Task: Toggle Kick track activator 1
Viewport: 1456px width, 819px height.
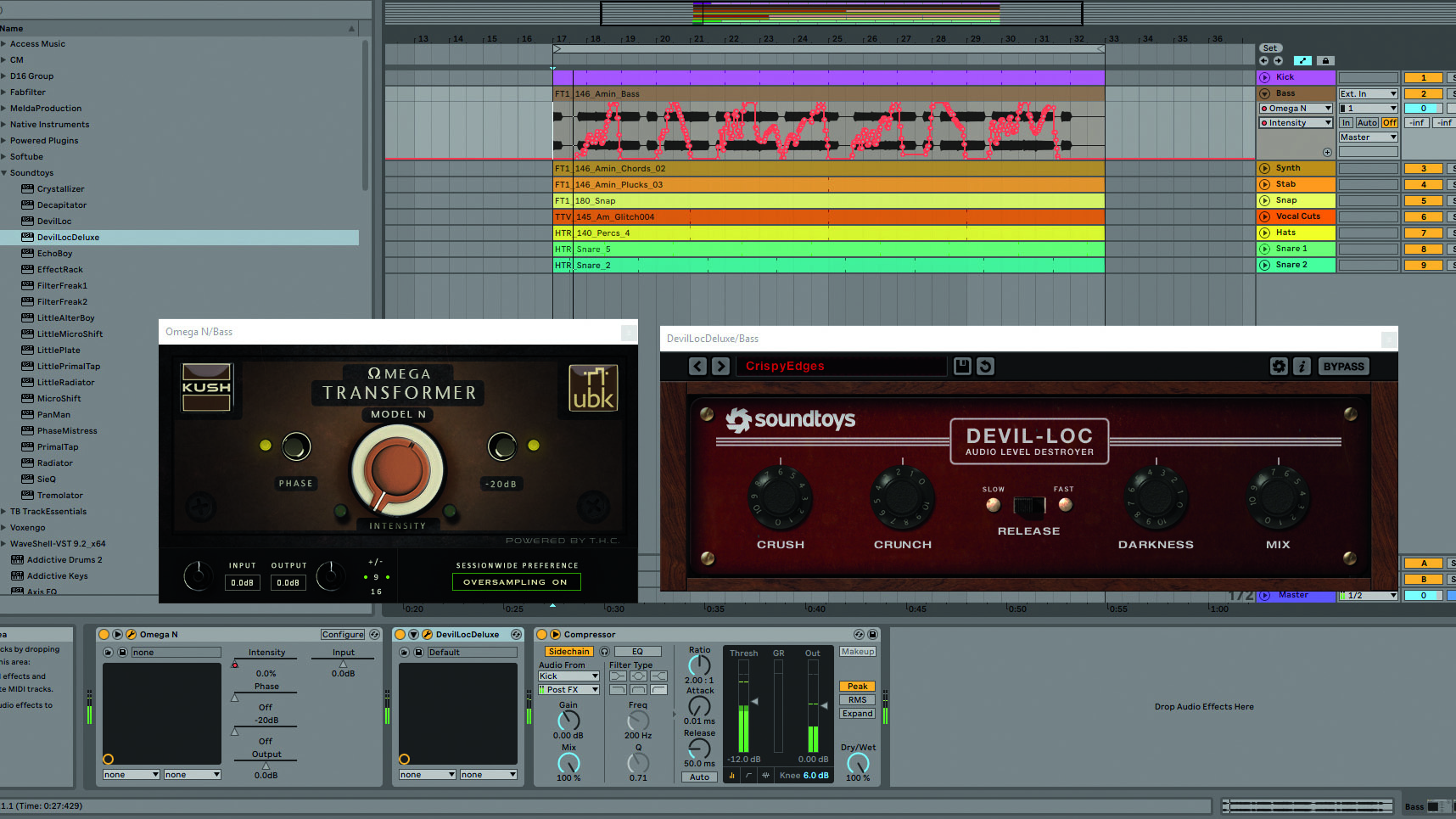Action: (1424, 78)
